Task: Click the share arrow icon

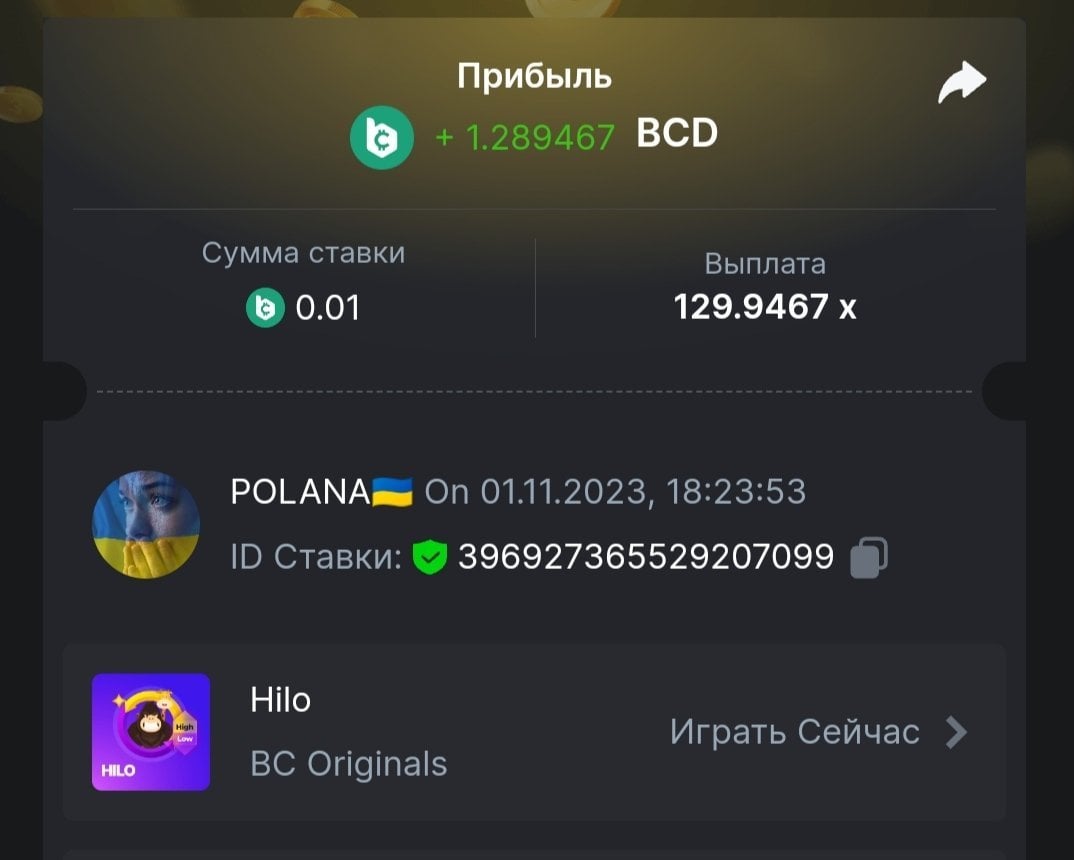Action: pos(962,82)
